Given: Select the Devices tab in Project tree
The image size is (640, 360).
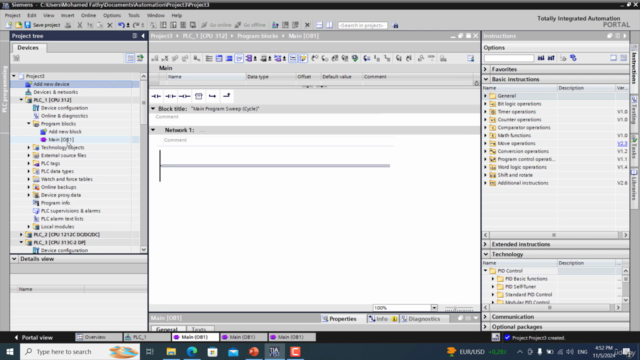Looking at the screenshot, I should click(28, 48).
